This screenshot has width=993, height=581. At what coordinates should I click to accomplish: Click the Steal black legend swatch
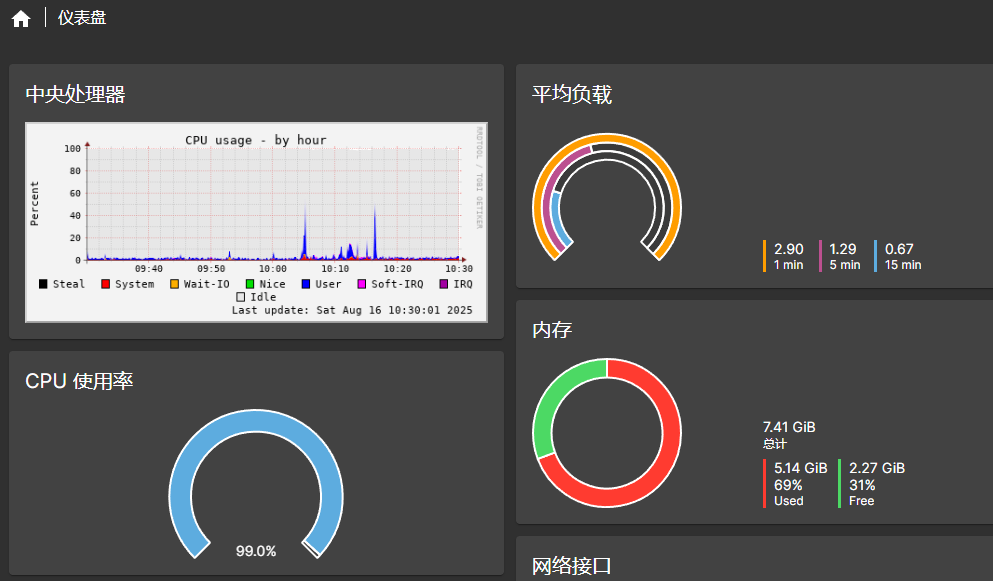(x=43, y=284)
